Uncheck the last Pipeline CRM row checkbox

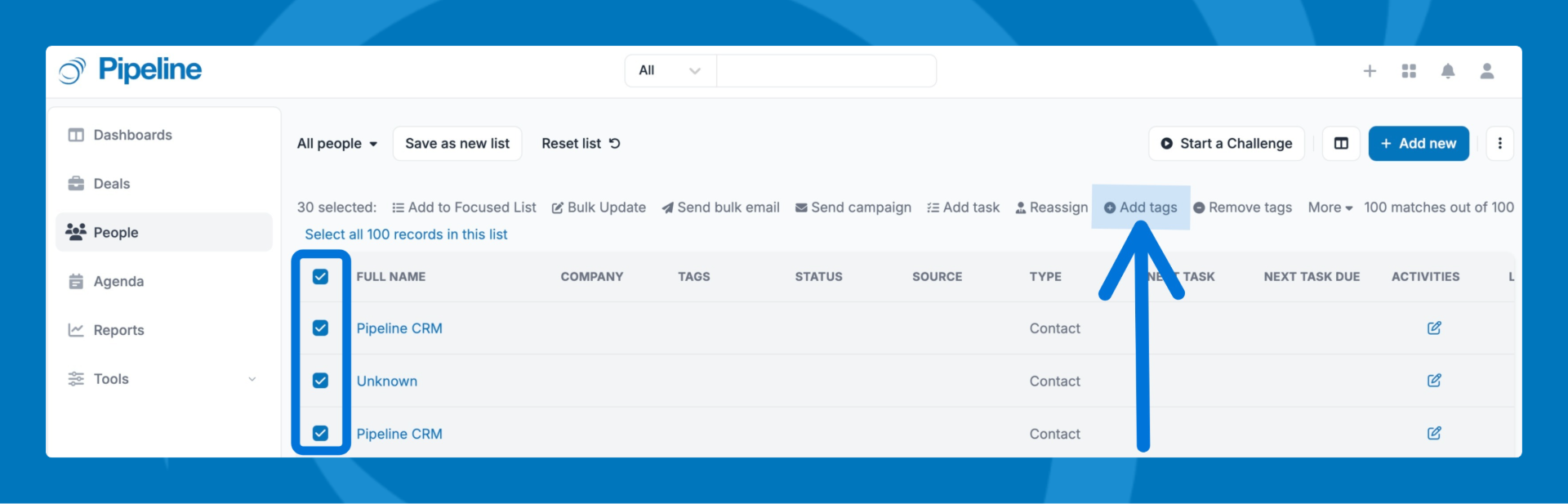320,433
